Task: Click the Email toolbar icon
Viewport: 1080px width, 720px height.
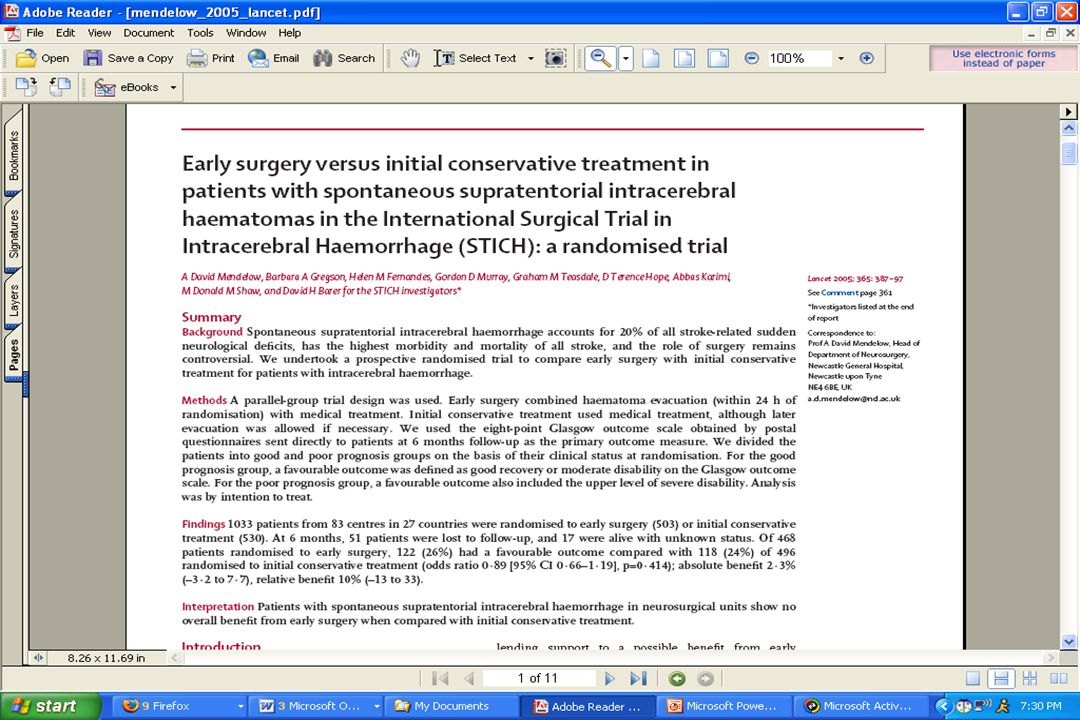Action: pos(258,59)
